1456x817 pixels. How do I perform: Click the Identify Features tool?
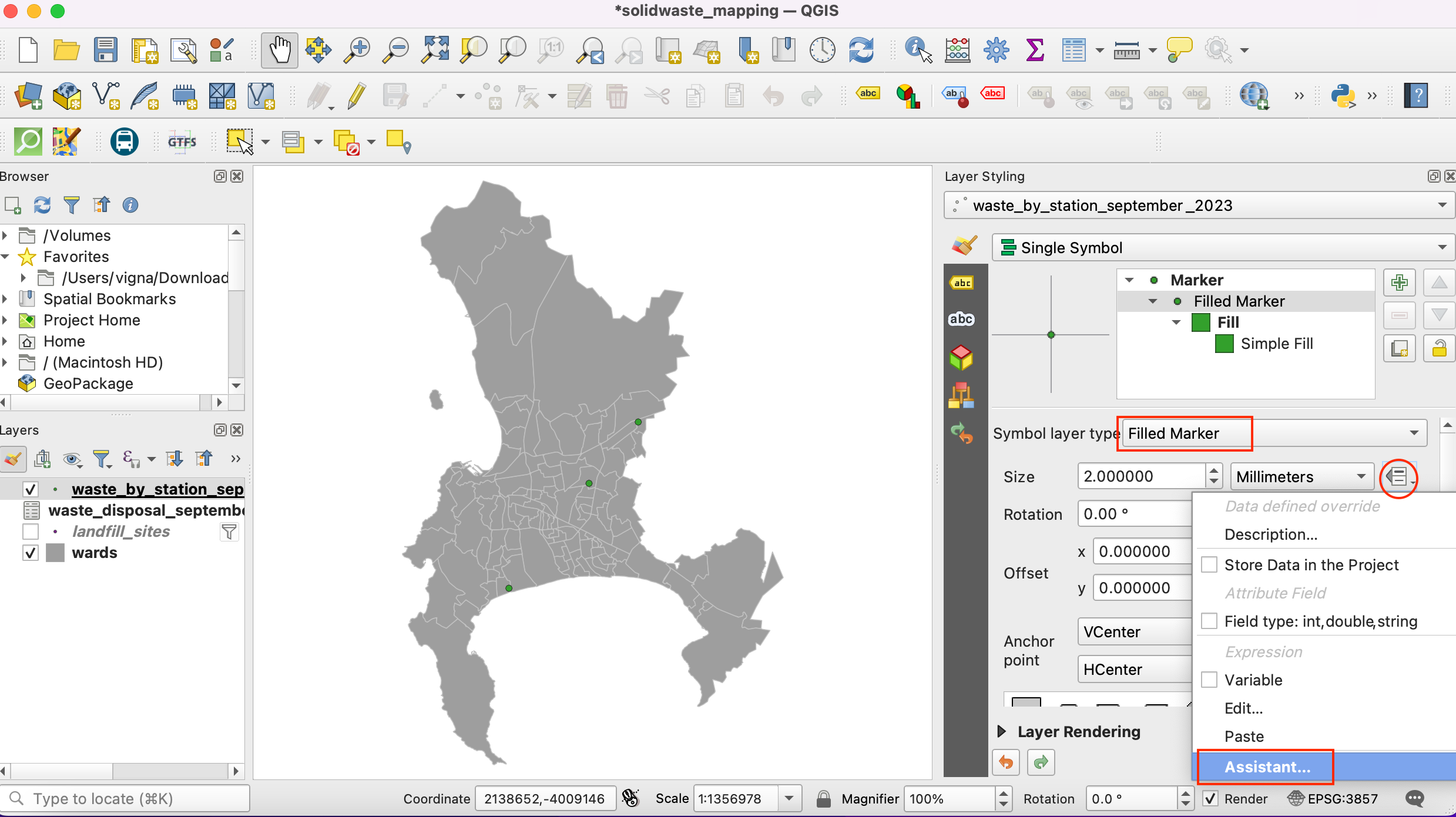pos(918,50)
